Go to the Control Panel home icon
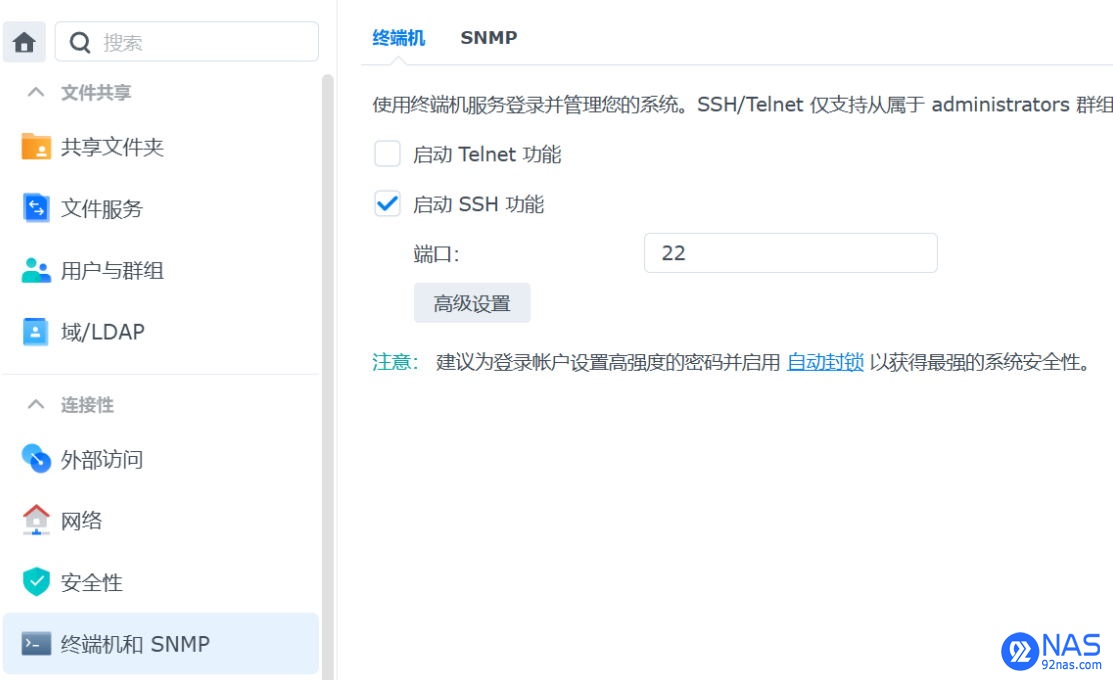 24,42
